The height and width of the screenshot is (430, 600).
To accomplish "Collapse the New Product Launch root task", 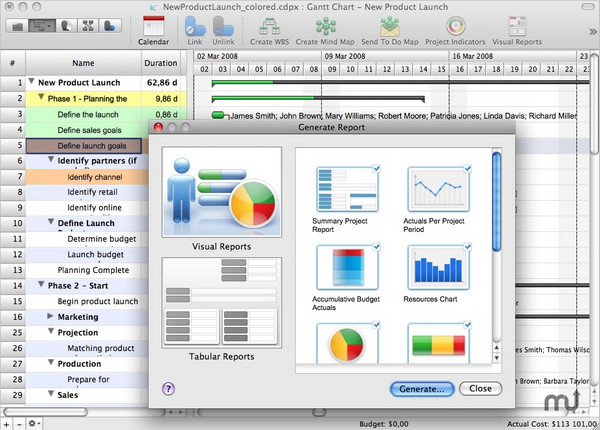I will pos(32,83).
